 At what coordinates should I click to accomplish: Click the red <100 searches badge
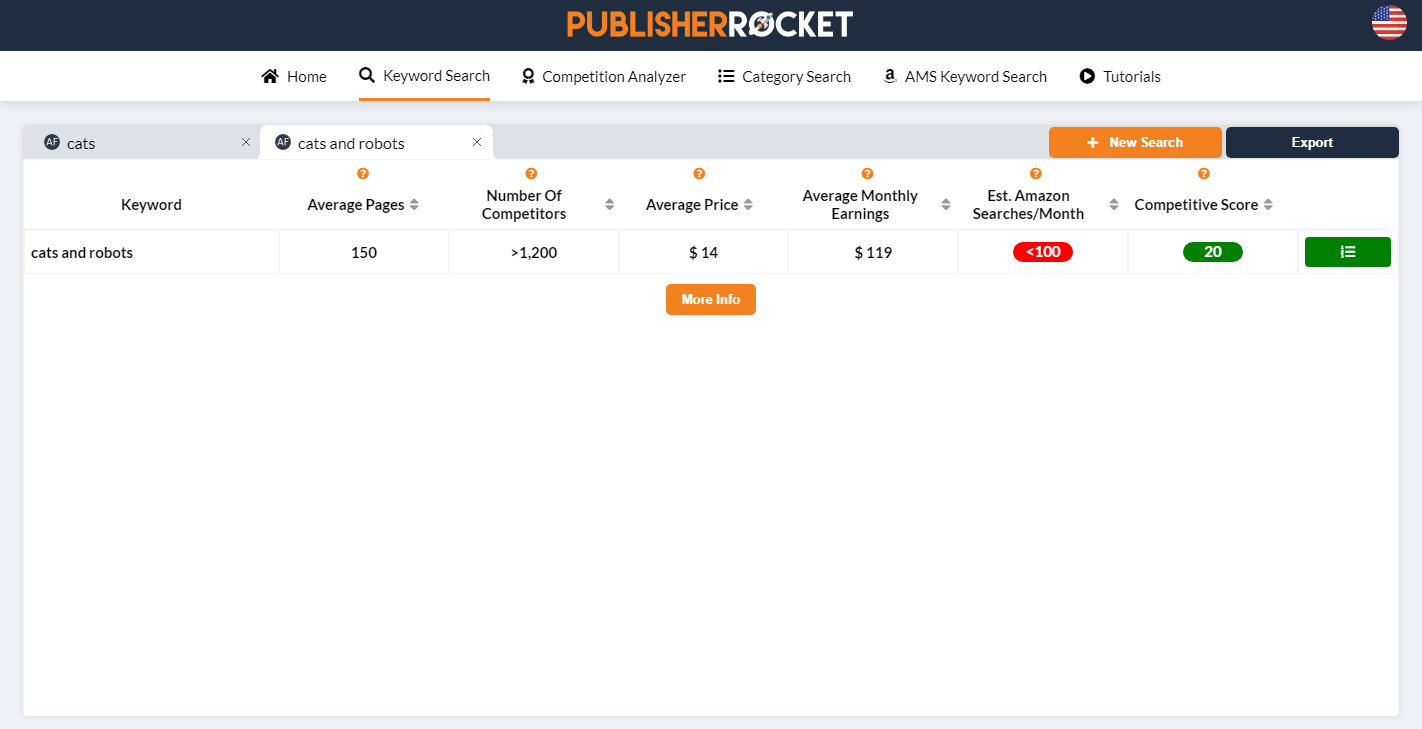tap(1043, 252)
